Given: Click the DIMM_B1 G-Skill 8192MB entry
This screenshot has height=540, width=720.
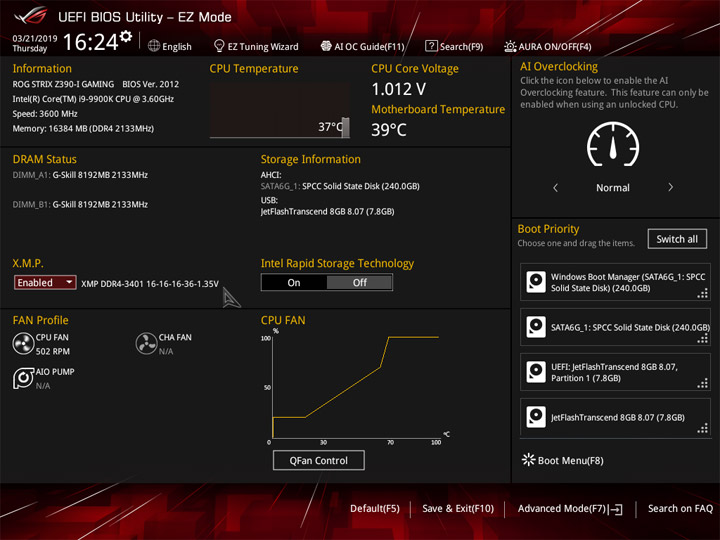Looking at the screenshot, I should pyautogui.click(x=80, y=204).
